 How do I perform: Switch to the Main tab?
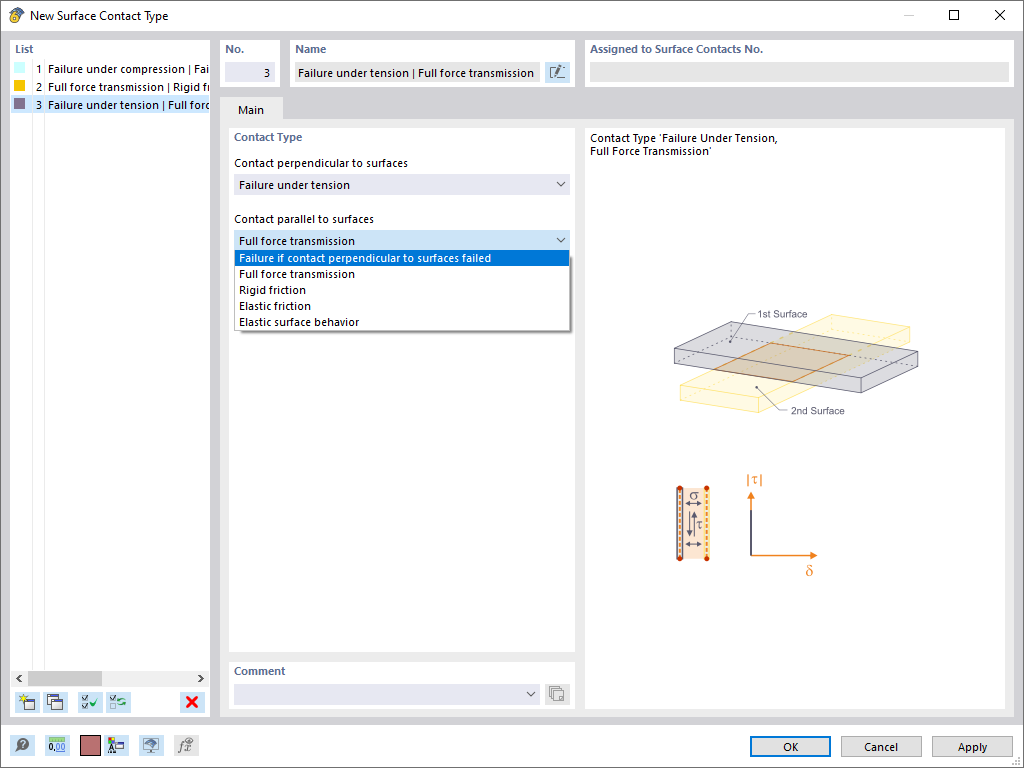[x=251, y=110]
